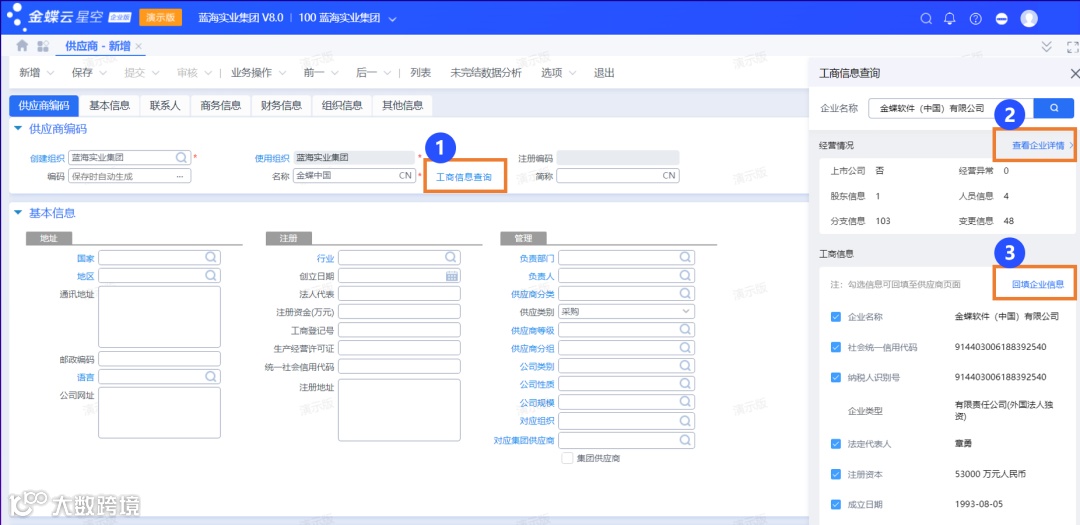This screenshot has width=1080, height=525.
Task: Open the apps grid icon beside home
Action: tap(43, 46)
